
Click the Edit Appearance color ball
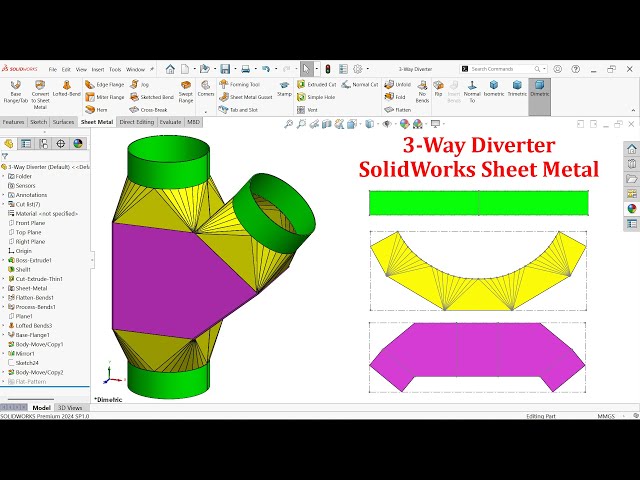404,124
